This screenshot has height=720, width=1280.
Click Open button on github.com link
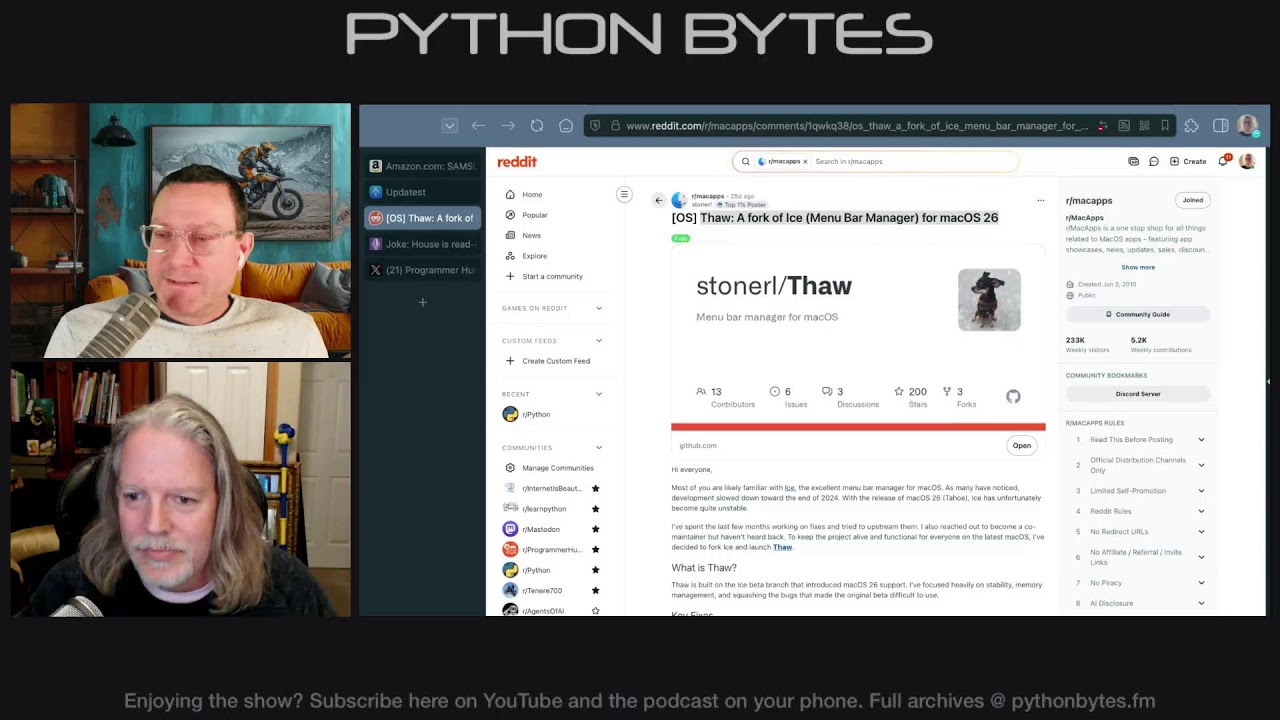point(1021,446)
